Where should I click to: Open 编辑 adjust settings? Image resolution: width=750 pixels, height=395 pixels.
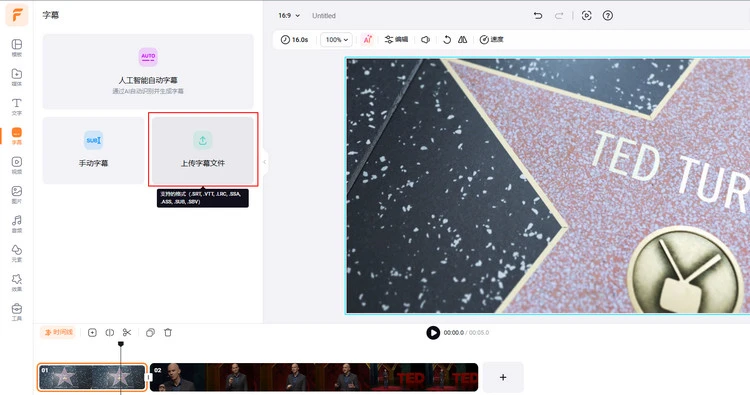396,39
